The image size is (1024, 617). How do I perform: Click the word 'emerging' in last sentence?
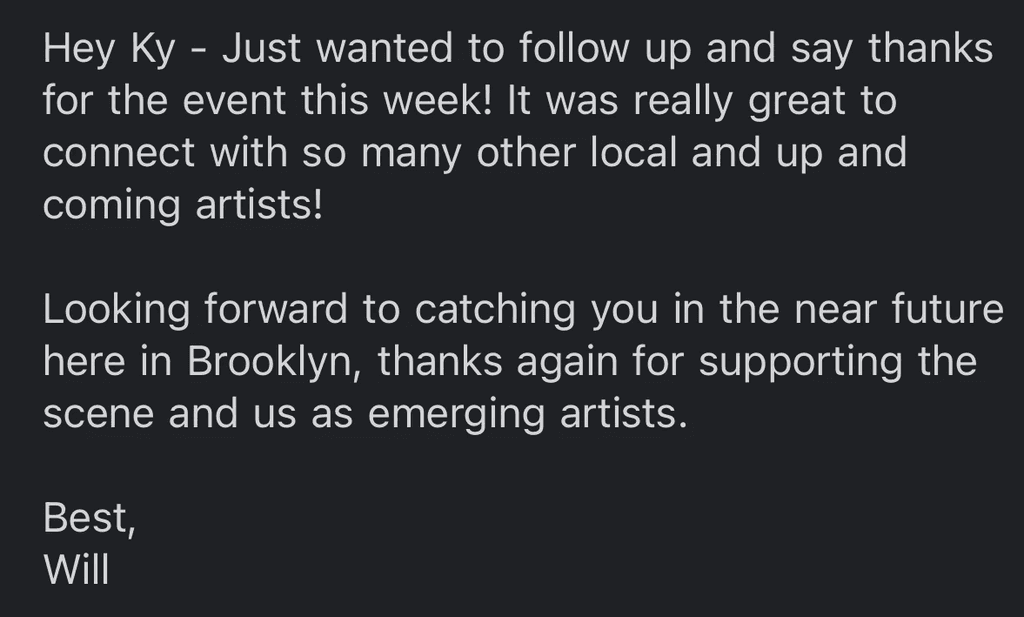(x=456, y=415)
